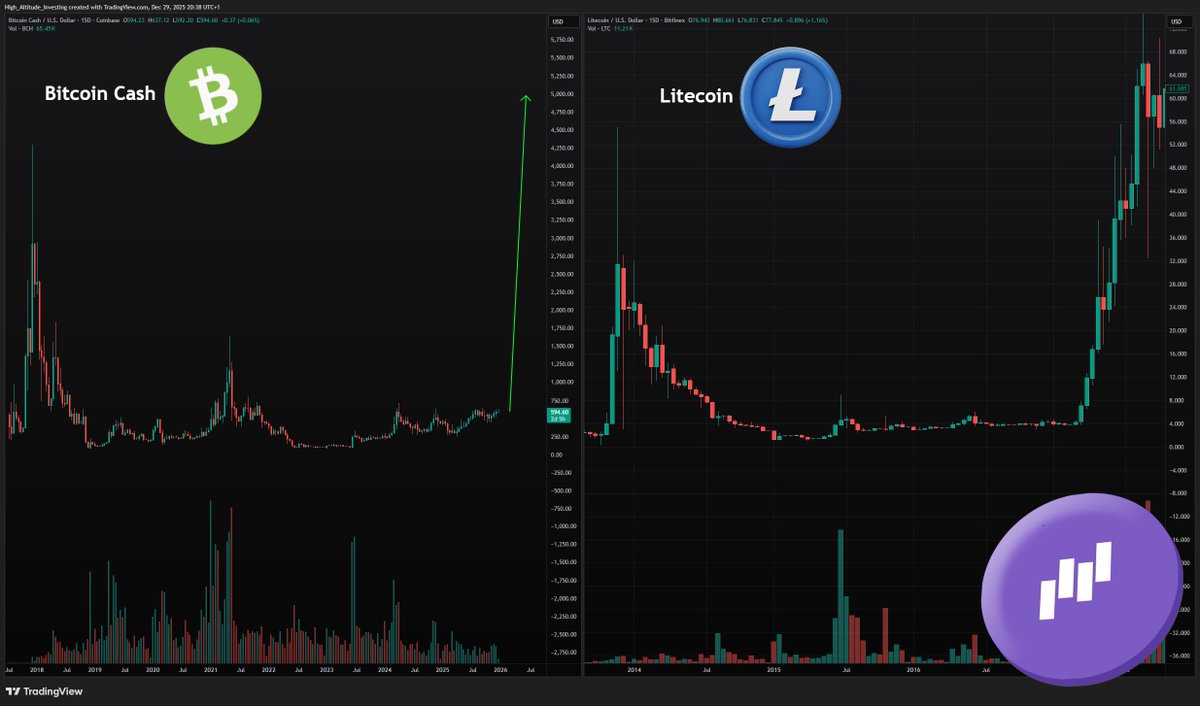Click 2026 on the Bitcoin Cash time axis
This screenshot has width=1200, height=706.
coord(499,670)
